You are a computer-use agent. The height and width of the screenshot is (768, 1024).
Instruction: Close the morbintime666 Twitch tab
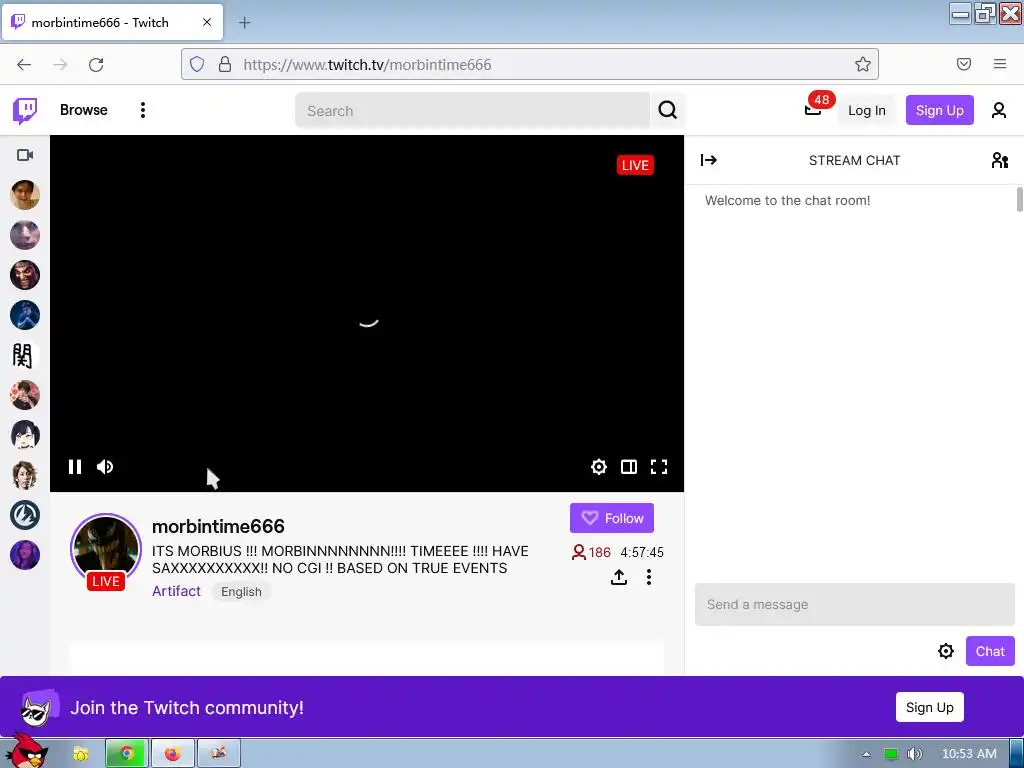pos(207,22)
